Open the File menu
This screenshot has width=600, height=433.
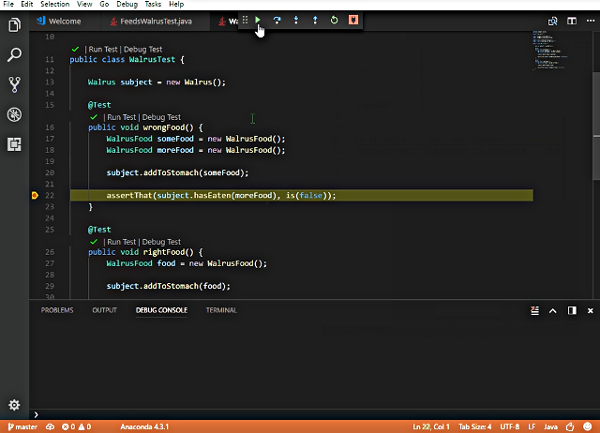[8, 4]
